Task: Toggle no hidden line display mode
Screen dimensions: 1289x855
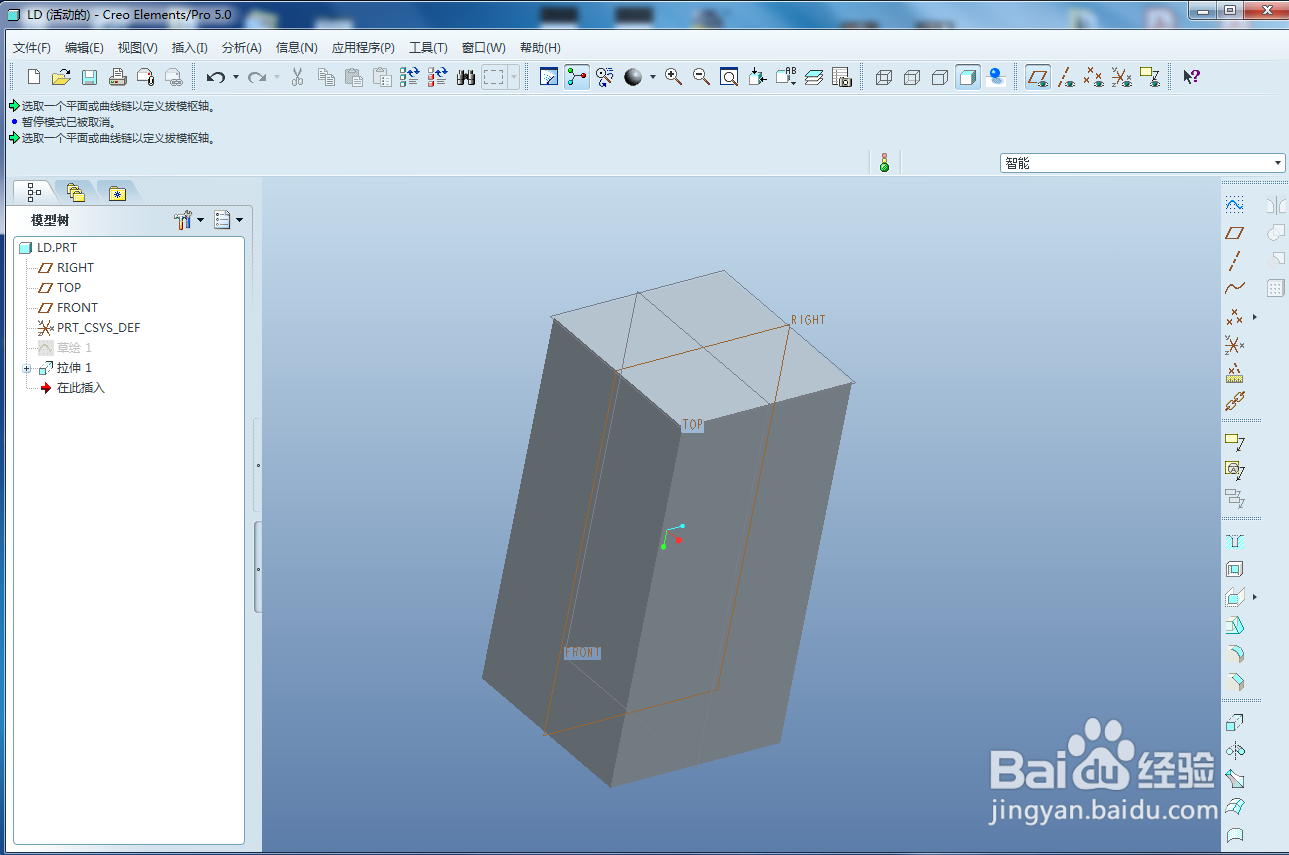Action: click(x=939, y=77)
